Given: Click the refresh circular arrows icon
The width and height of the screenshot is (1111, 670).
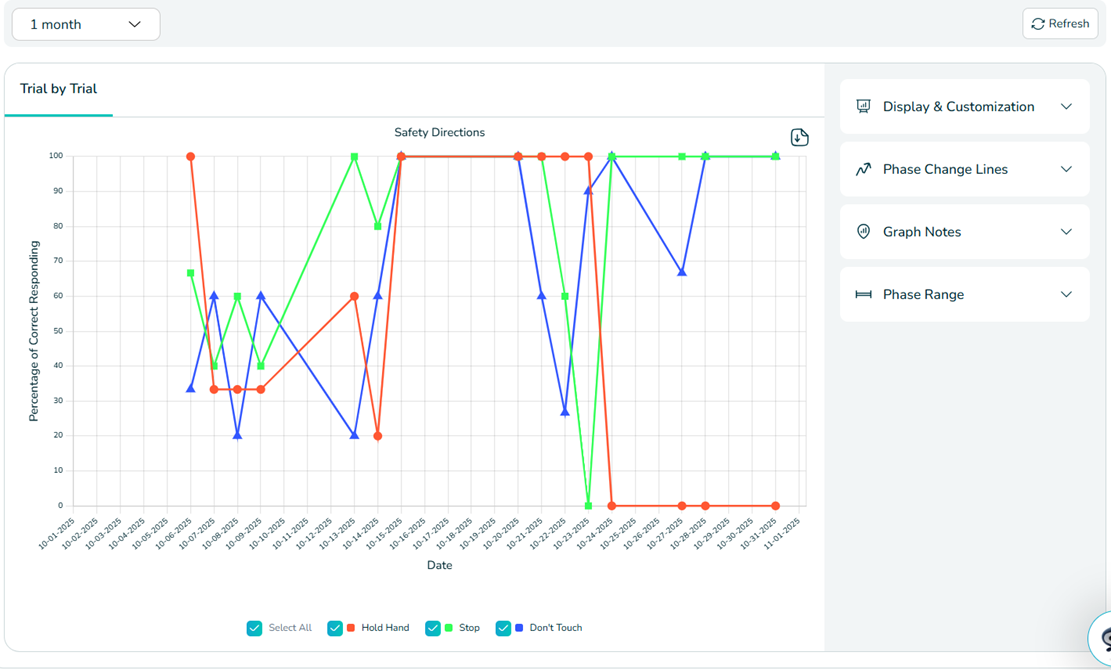Looking at the screenshot, I should (1038, 24).
